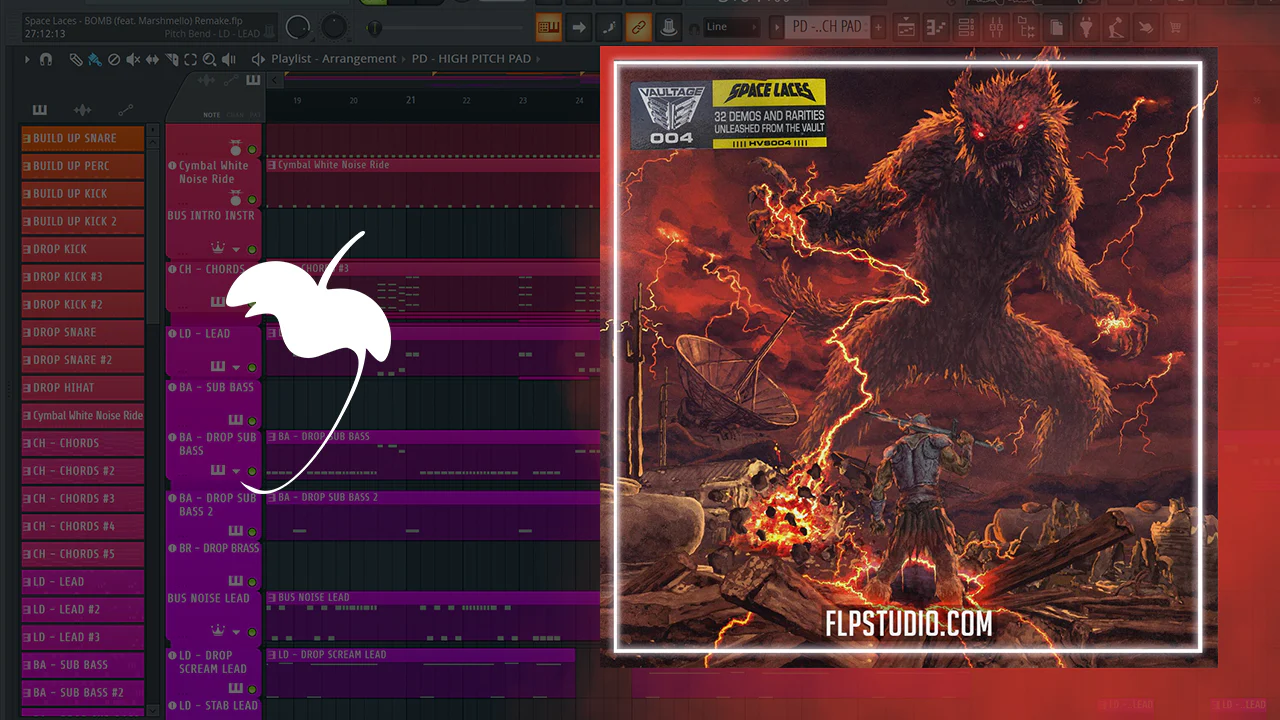Open the Playlist - Arrangement breadcrumb
This screenshot has width=1280, height=720.
pyautogui.click(x=334, y=59)
